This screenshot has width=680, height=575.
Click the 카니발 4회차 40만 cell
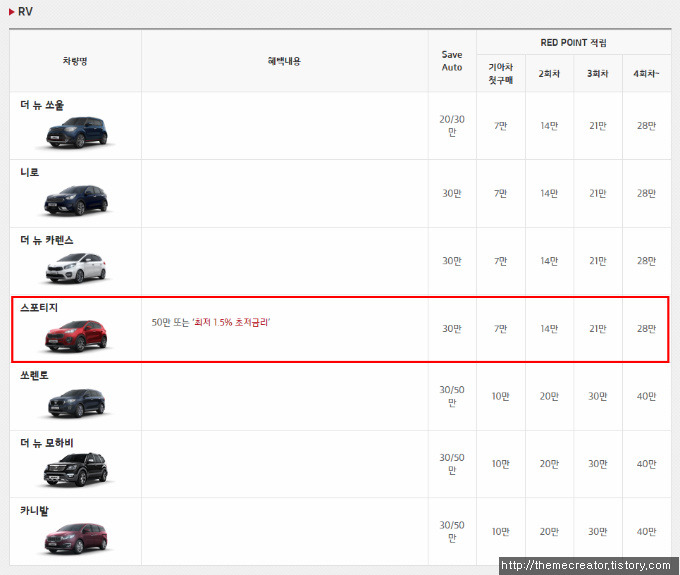pyautogui.click(x=646, y=532)
